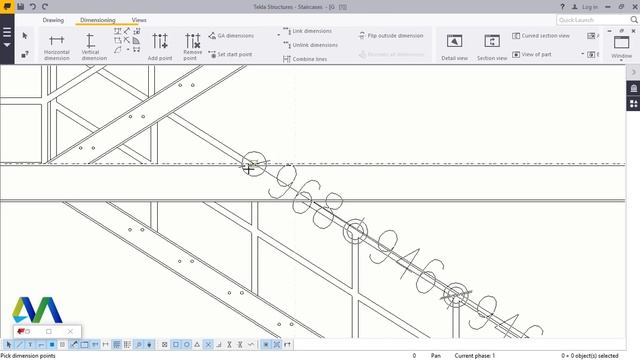The image size is (640, 360).
Task: Click 'Current phase: 1' in status bar
Action: 474,356
